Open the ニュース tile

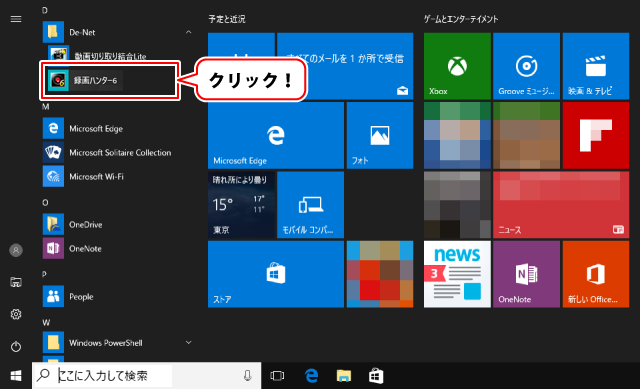(x=561, y=205)
